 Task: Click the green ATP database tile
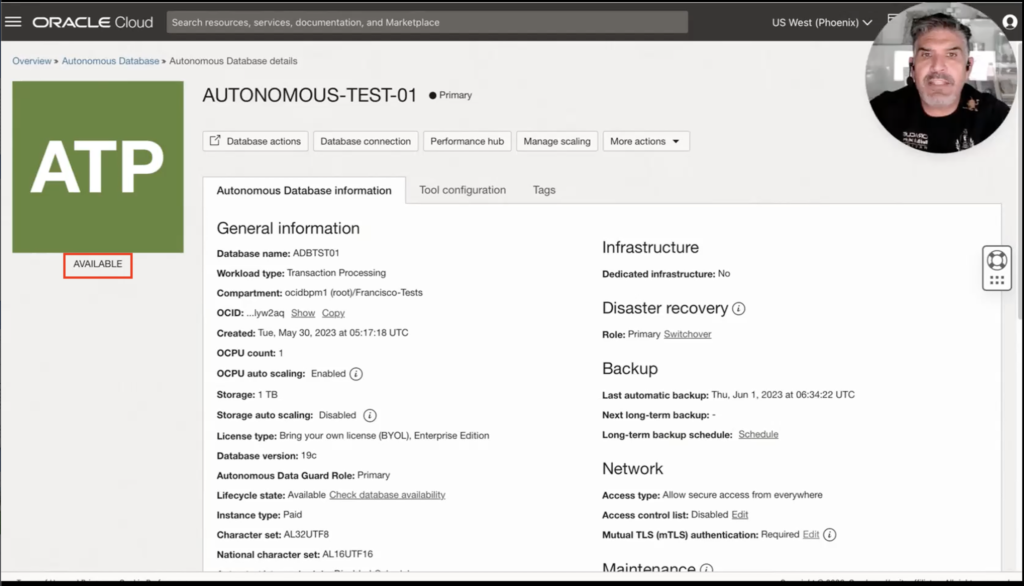98,167
